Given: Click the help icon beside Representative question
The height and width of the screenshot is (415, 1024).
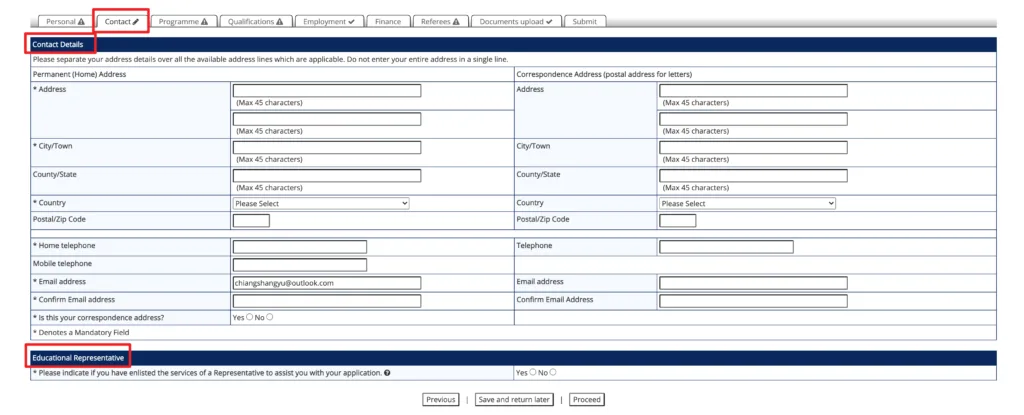Looking at the screenshot, I should (x=387, y=373).
